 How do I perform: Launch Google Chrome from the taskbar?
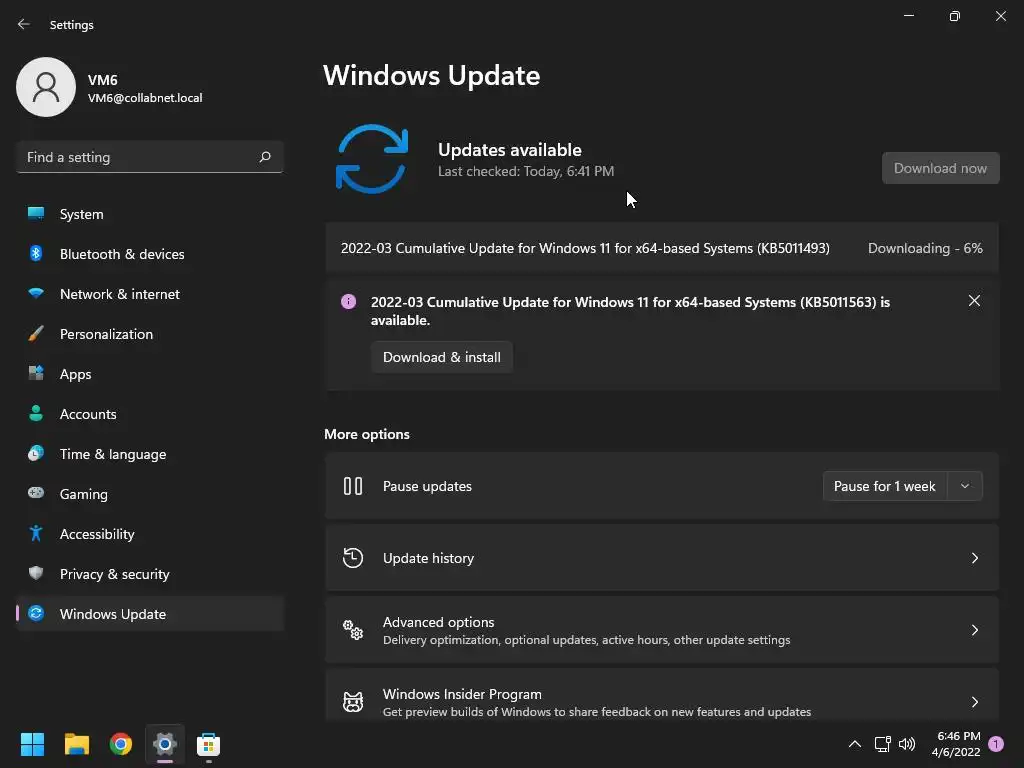tap(121, 744)
